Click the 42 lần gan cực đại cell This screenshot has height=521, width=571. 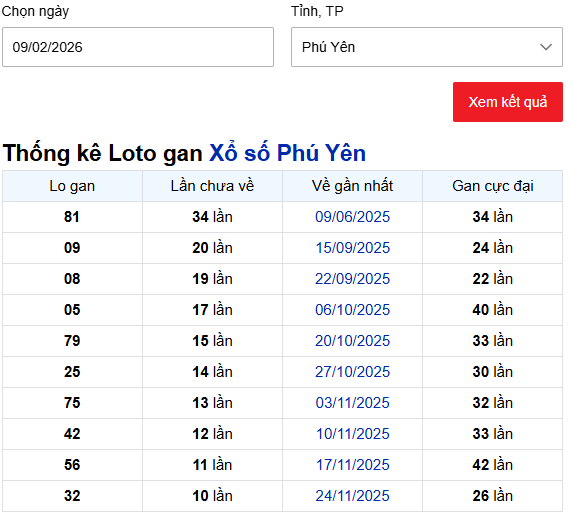click(x=493, y=465)
